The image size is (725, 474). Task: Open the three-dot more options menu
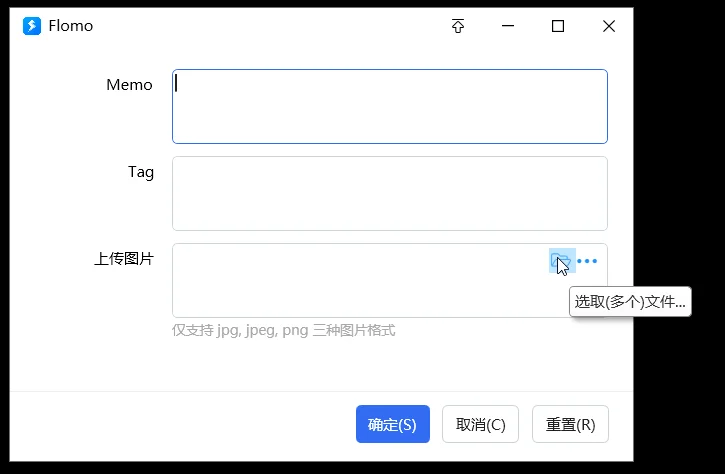point(587,261)
